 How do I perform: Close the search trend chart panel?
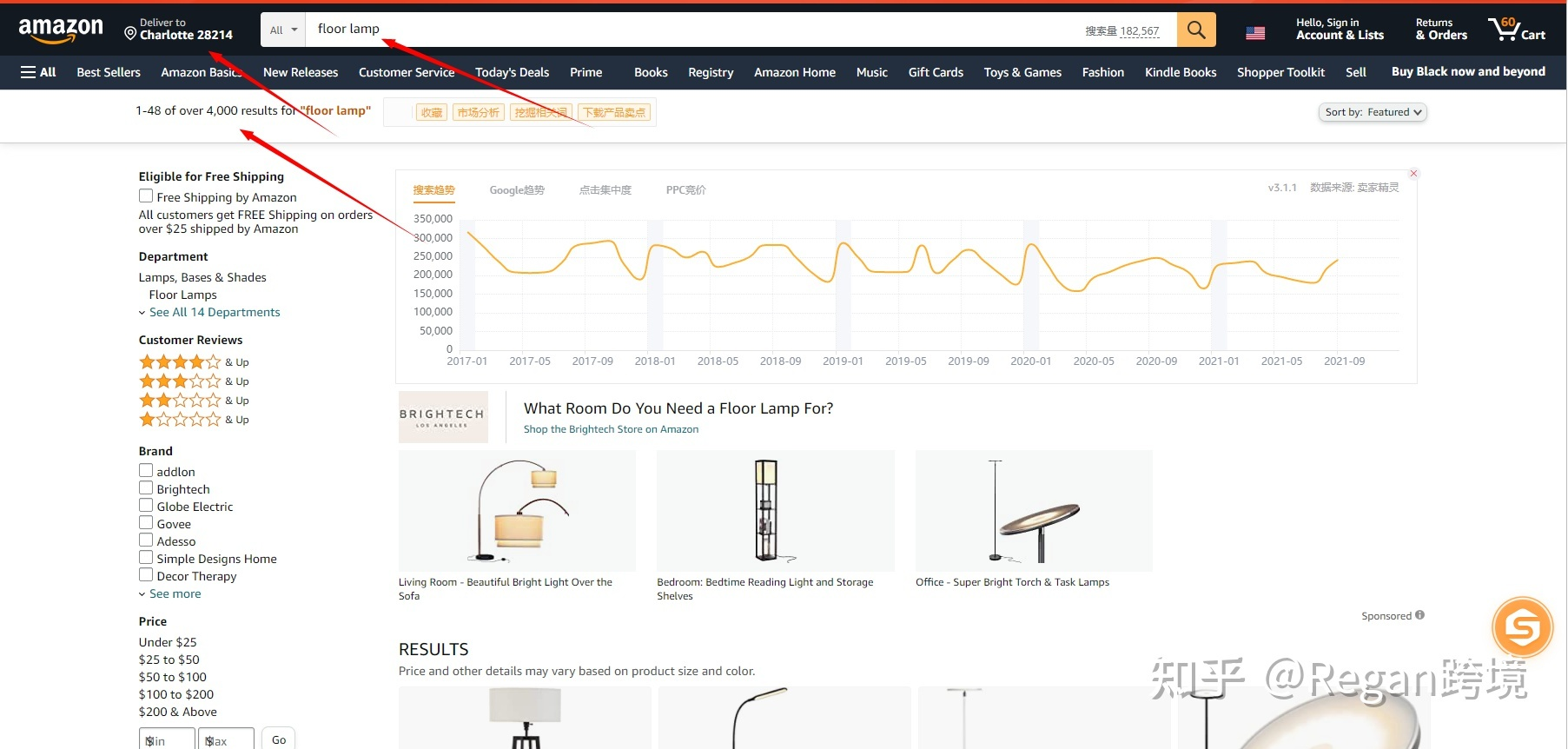pos(1413,174)
